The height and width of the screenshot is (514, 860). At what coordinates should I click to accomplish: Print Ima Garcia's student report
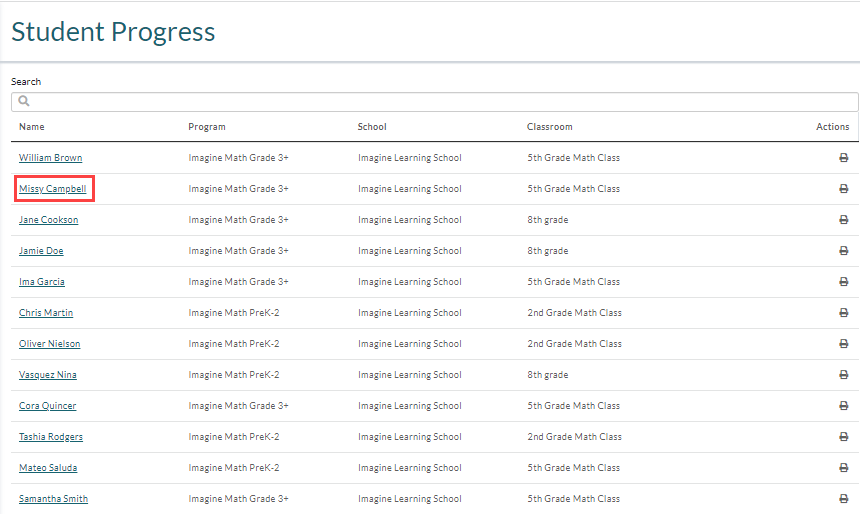pyautogui.click(x=844, y=282)
